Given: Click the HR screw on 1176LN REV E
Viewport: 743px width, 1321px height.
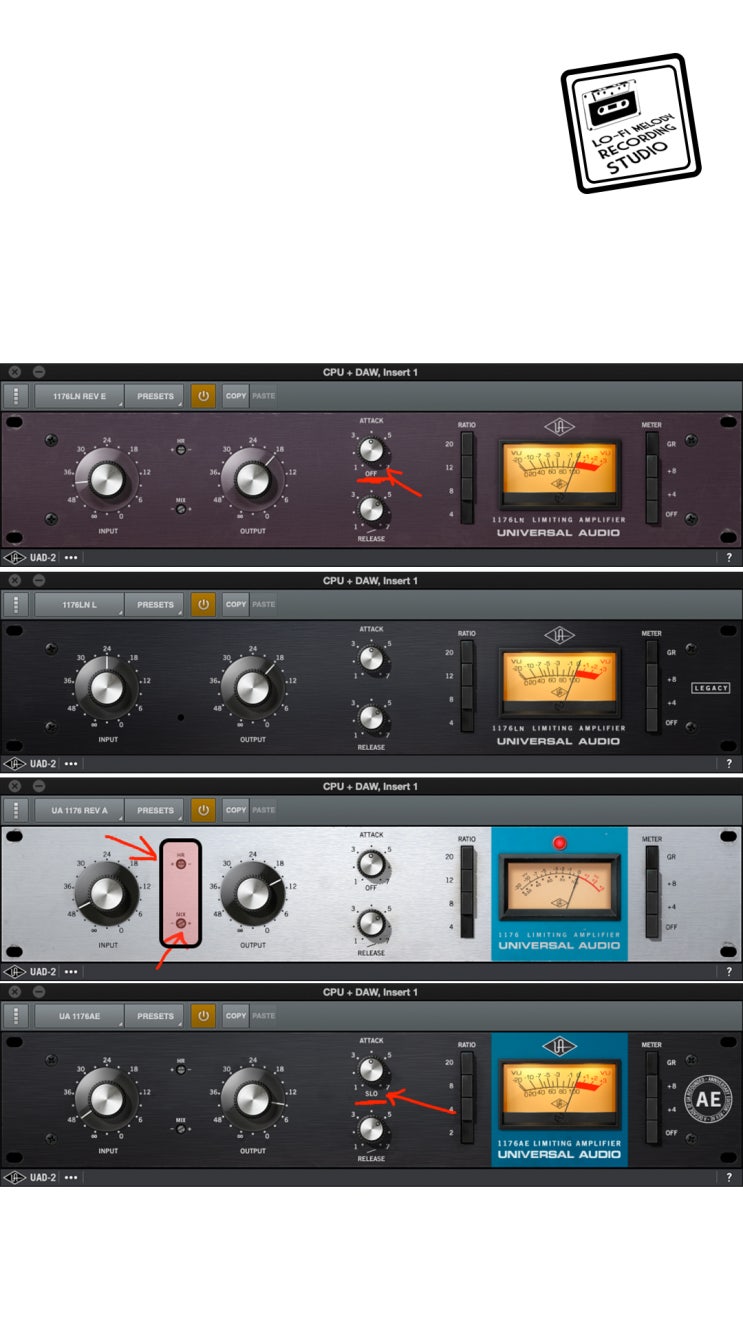Looking at the screenshot, I should [181, 451].
